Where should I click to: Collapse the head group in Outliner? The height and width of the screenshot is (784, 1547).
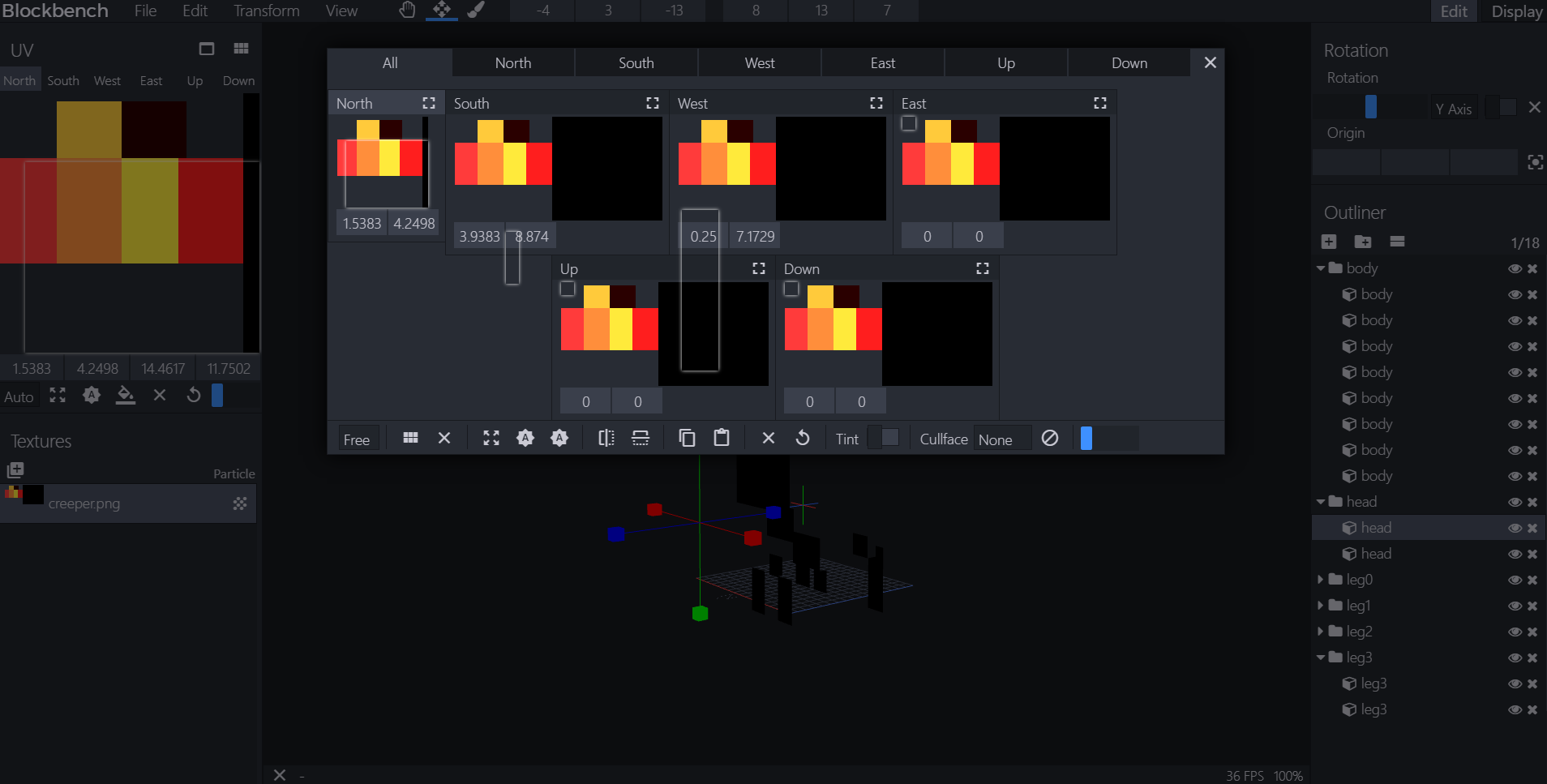pos(1321,502)
